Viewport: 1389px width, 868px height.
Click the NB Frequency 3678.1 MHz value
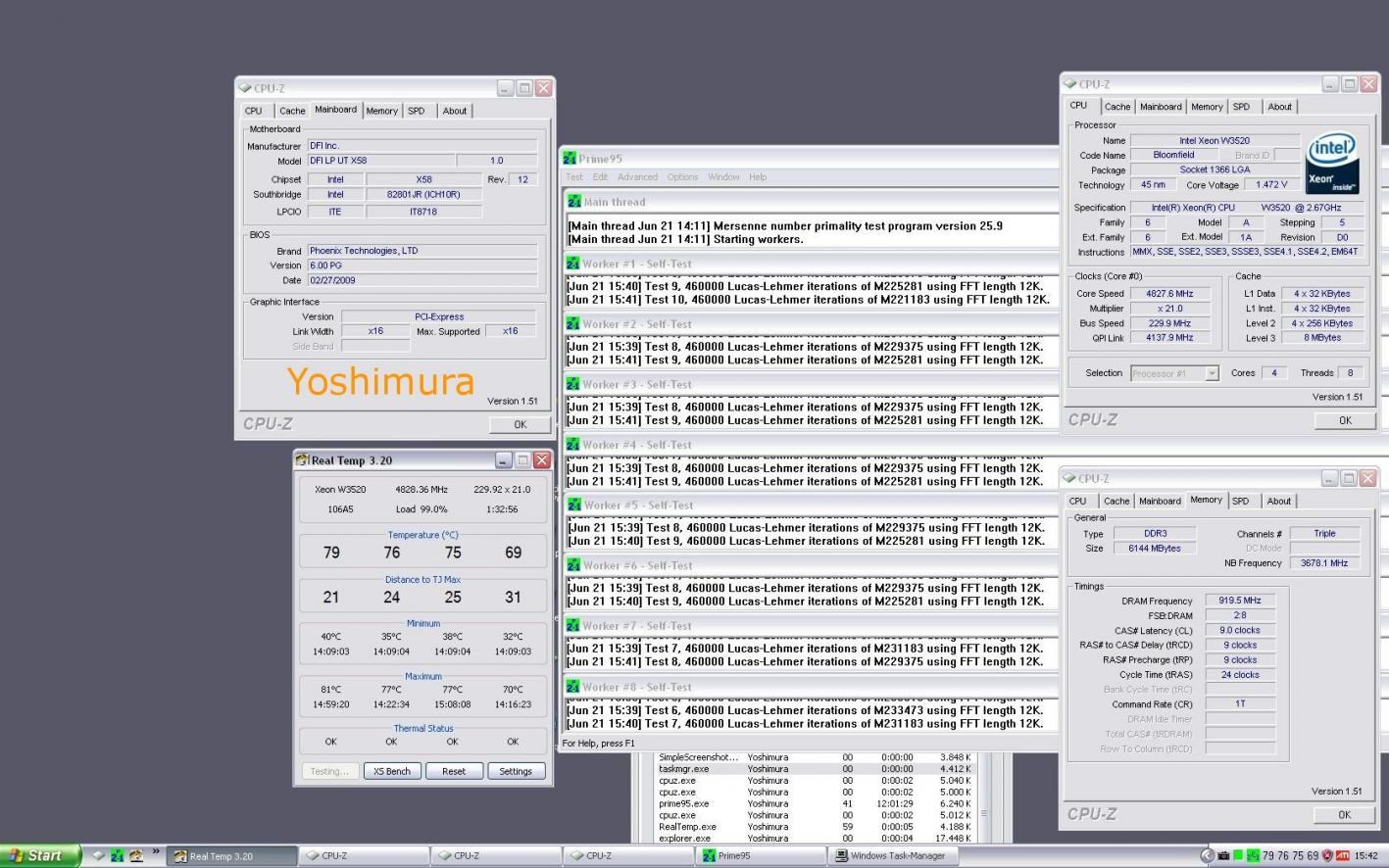1325,563
